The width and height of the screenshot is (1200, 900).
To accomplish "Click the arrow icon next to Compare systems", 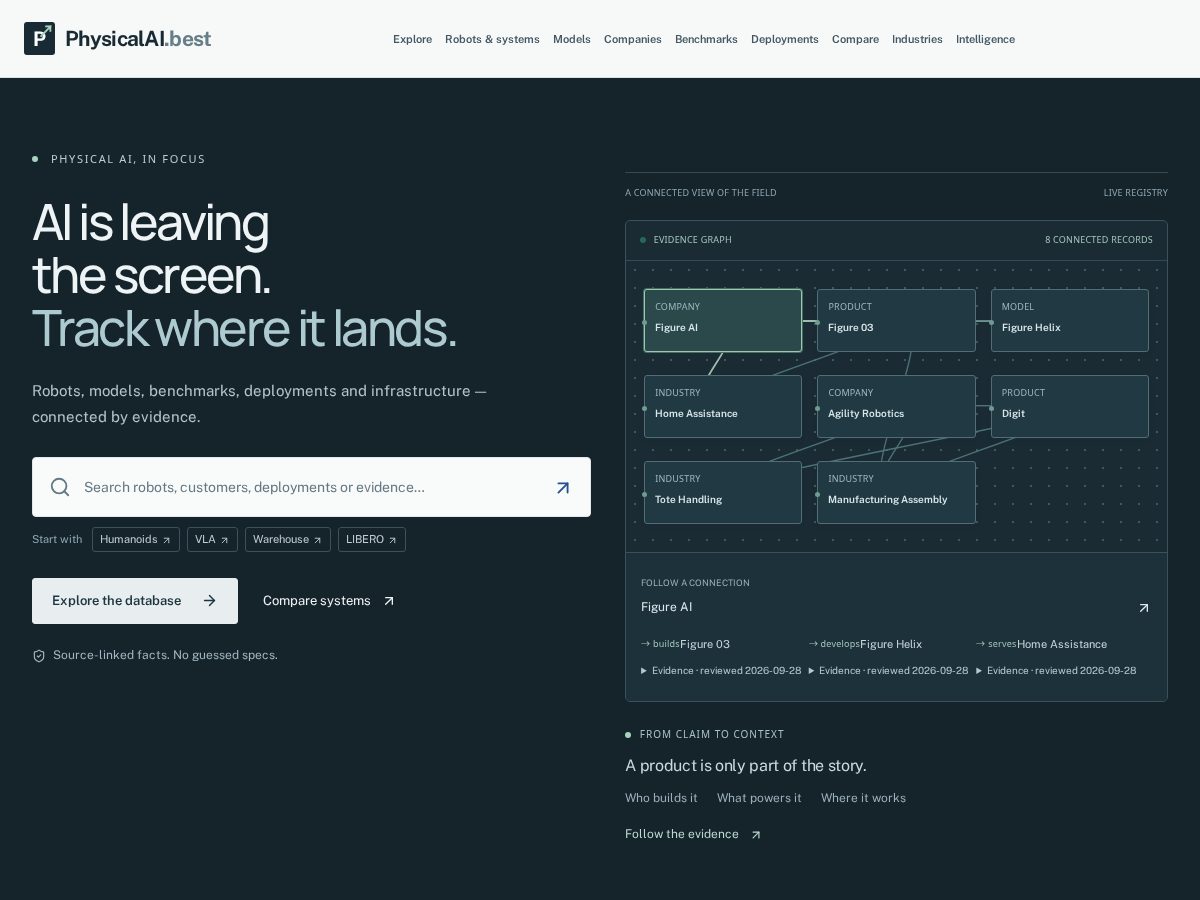I will [x=389, y=601].
